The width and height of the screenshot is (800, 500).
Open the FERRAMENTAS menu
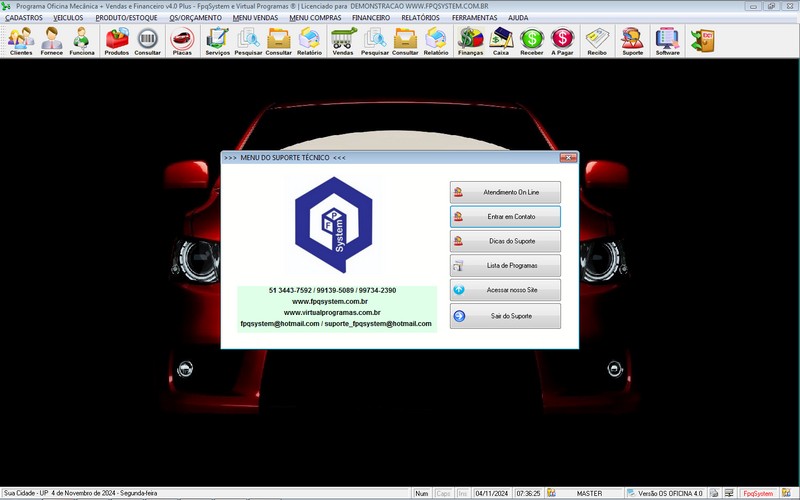tap(474, 18)
